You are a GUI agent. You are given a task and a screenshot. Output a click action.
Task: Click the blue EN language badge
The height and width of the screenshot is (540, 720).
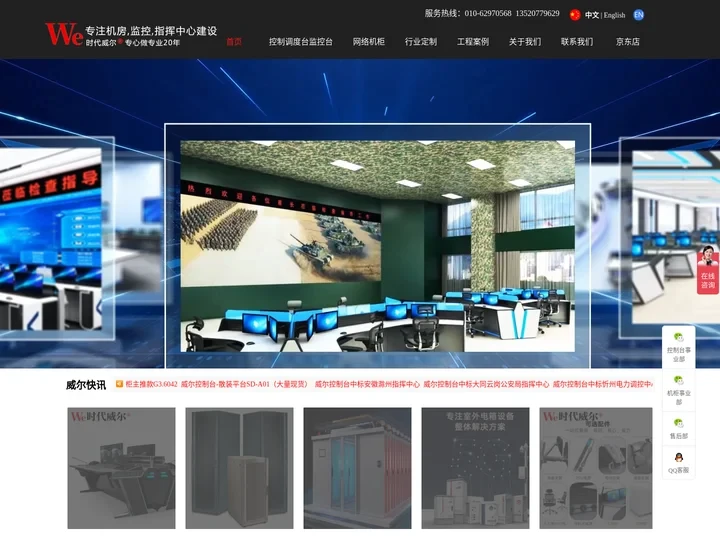[x=638, y=15]
